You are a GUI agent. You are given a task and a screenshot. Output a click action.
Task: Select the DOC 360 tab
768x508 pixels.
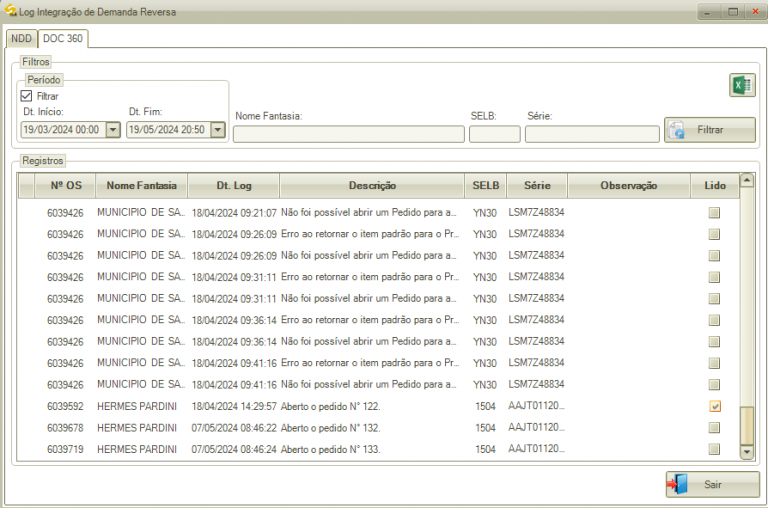coord(63,38)
